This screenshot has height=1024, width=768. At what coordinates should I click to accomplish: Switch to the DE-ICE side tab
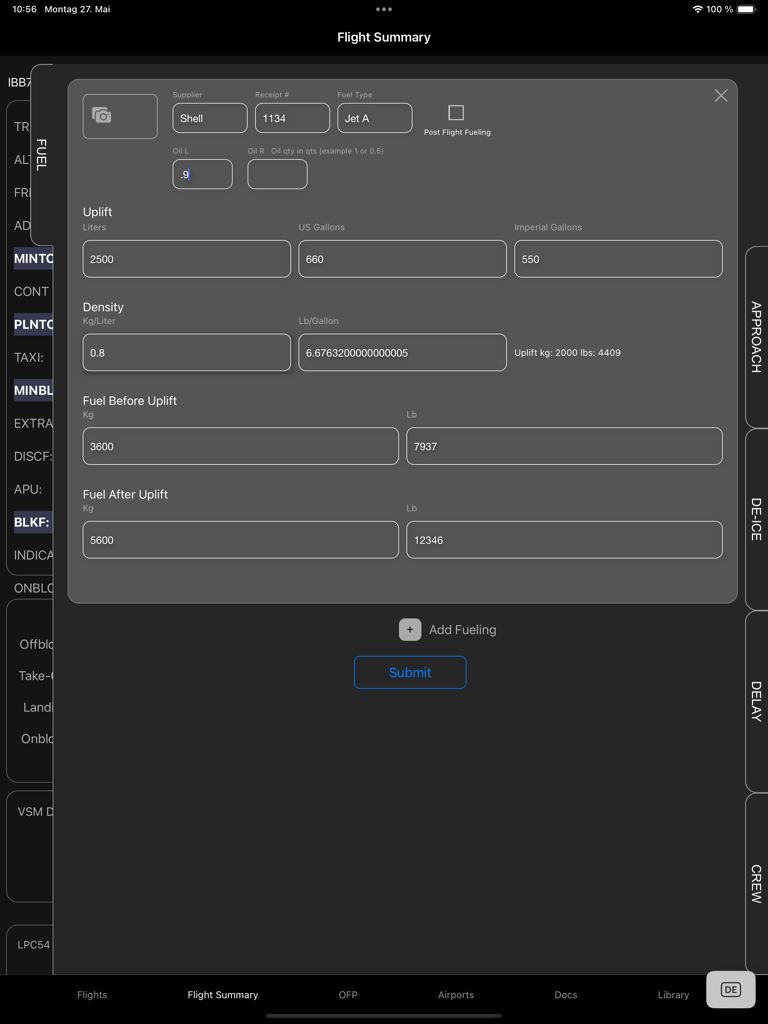(756, 519)
